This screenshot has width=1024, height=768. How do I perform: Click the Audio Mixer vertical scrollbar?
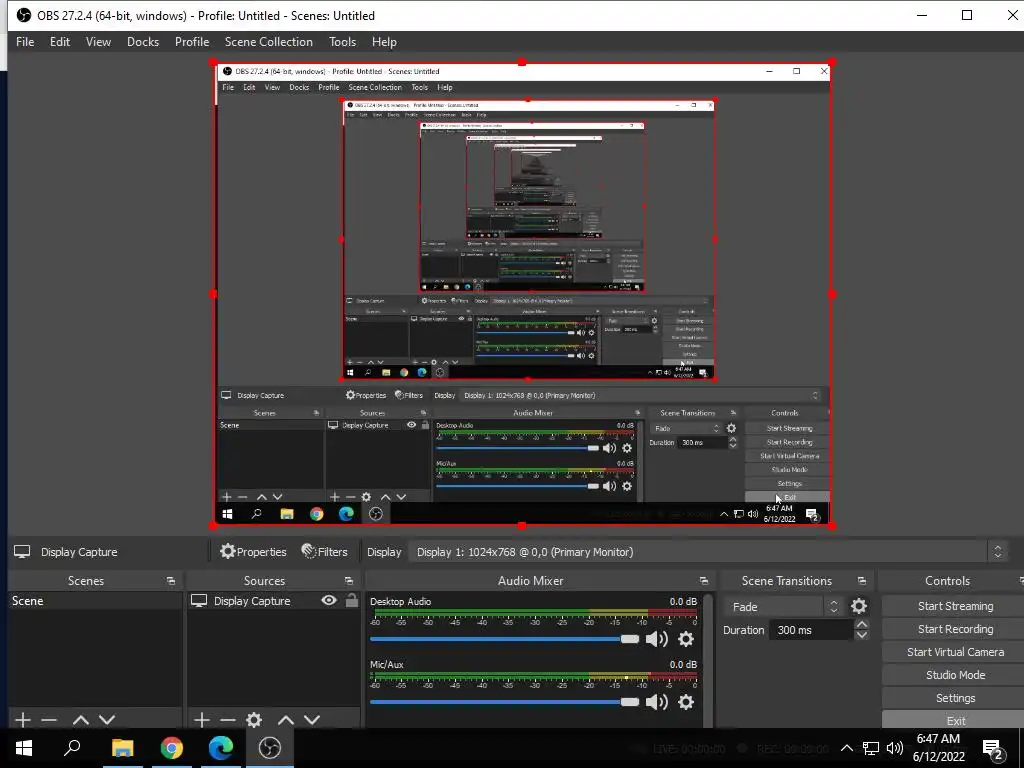tap(709, 660)
